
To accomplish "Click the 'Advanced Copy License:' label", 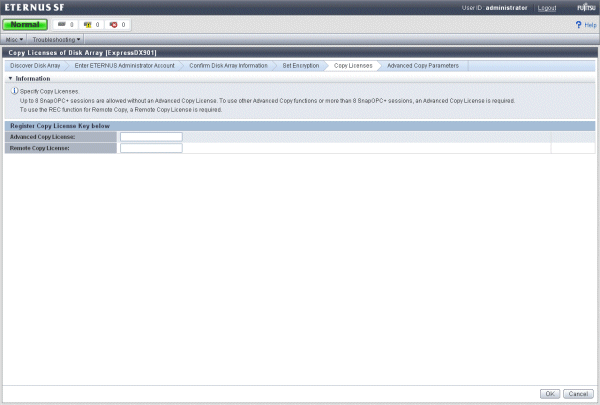I will [x=42, y=137].
